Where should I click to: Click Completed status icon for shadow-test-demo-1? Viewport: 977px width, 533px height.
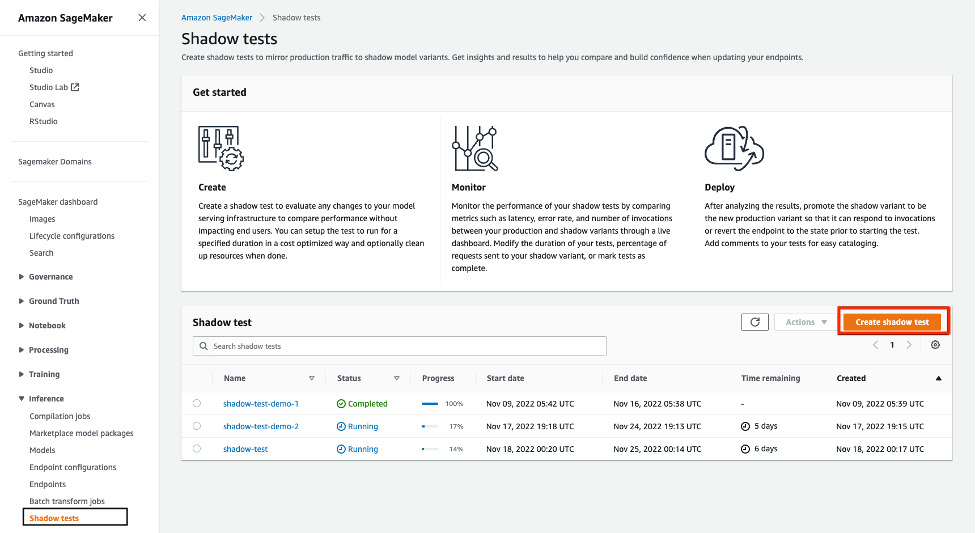(341, 404)
